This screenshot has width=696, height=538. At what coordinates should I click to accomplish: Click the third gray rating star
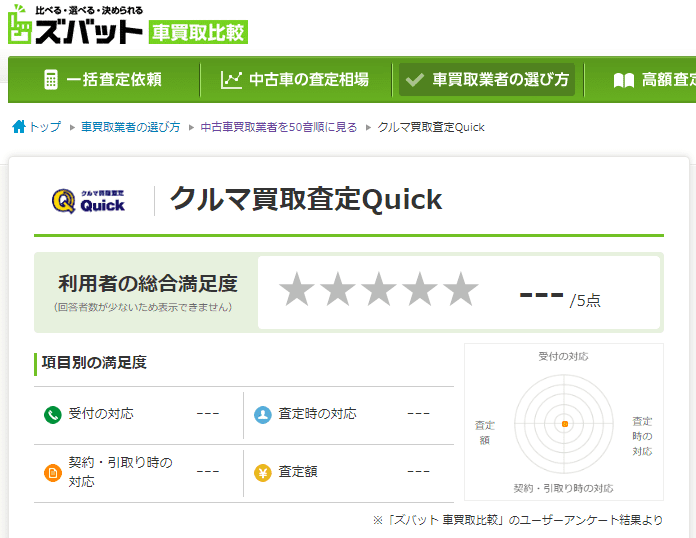(x=379, y=289)
